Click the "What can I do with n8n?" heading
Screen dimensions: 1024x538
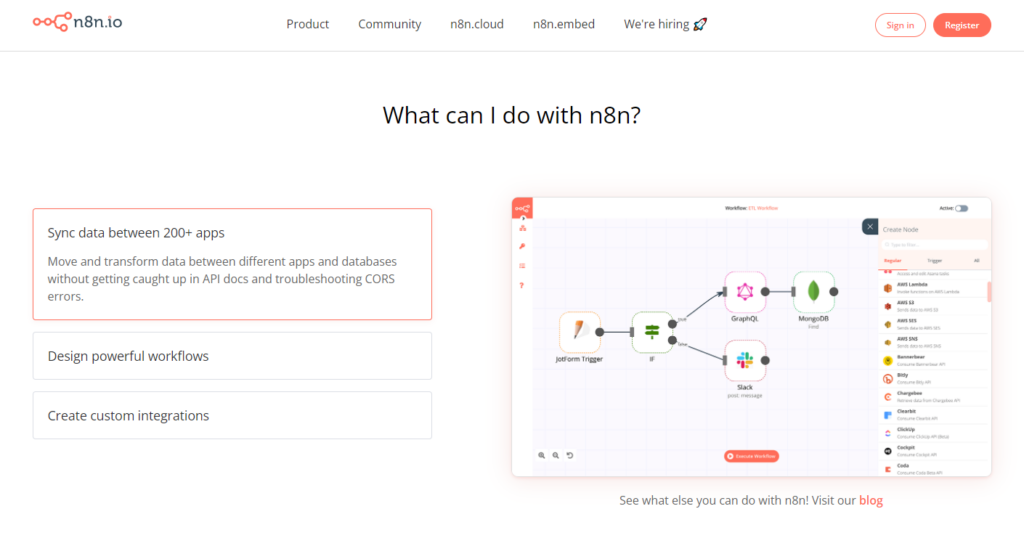(x=511, y=115)
